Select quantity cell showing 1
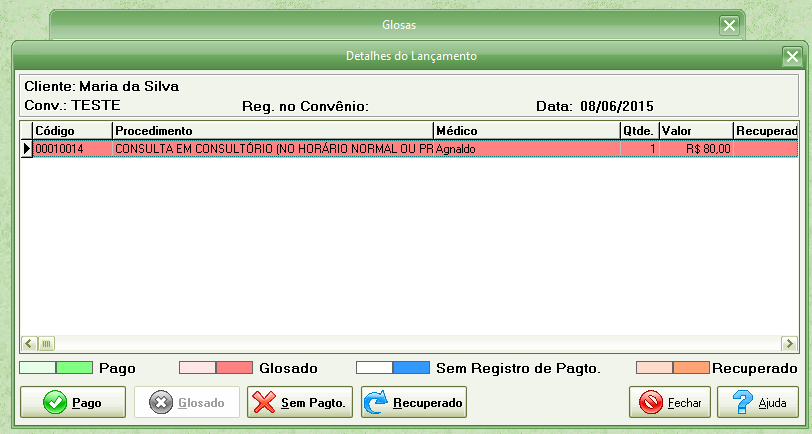Viewport: 812px width, 434px height. [640, 149]
